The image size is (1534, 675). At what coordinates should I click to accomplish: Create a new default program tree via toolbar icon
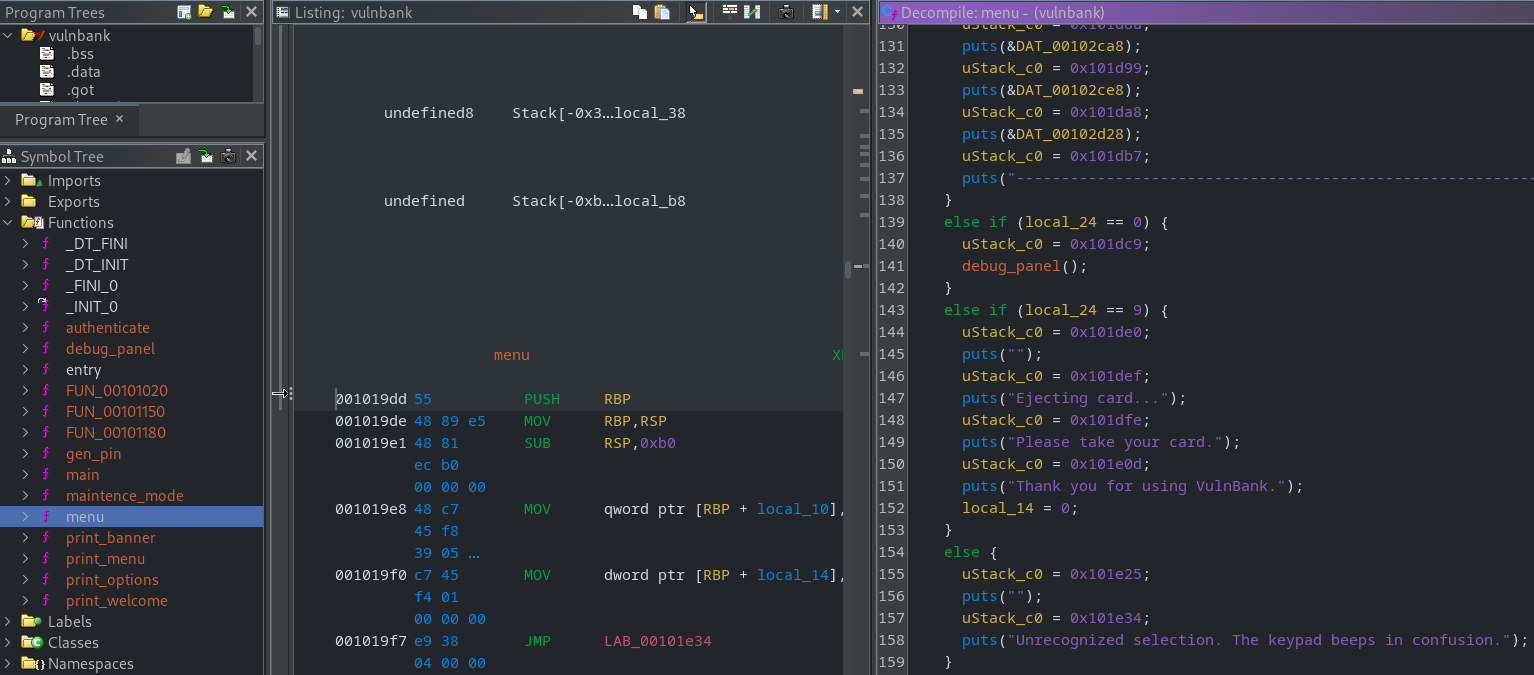click(184, 11)
